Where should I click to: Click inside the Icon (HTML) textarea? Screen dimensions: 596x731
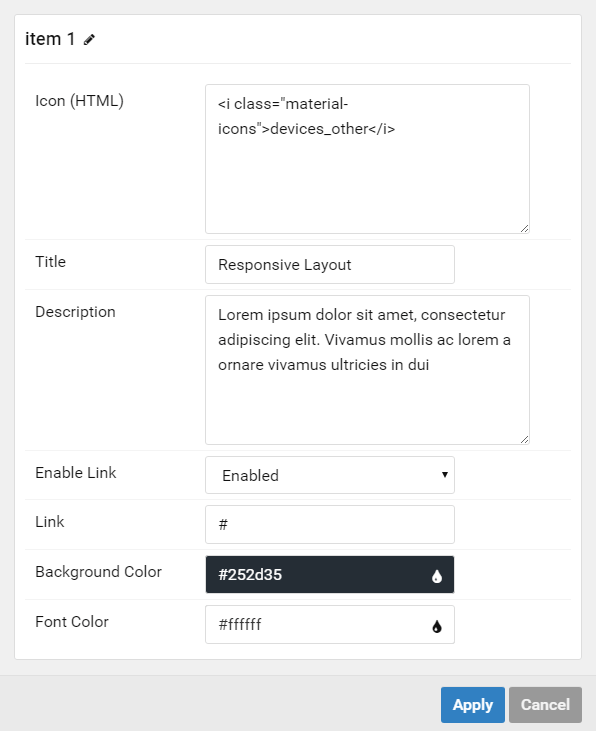coord(367,159)
